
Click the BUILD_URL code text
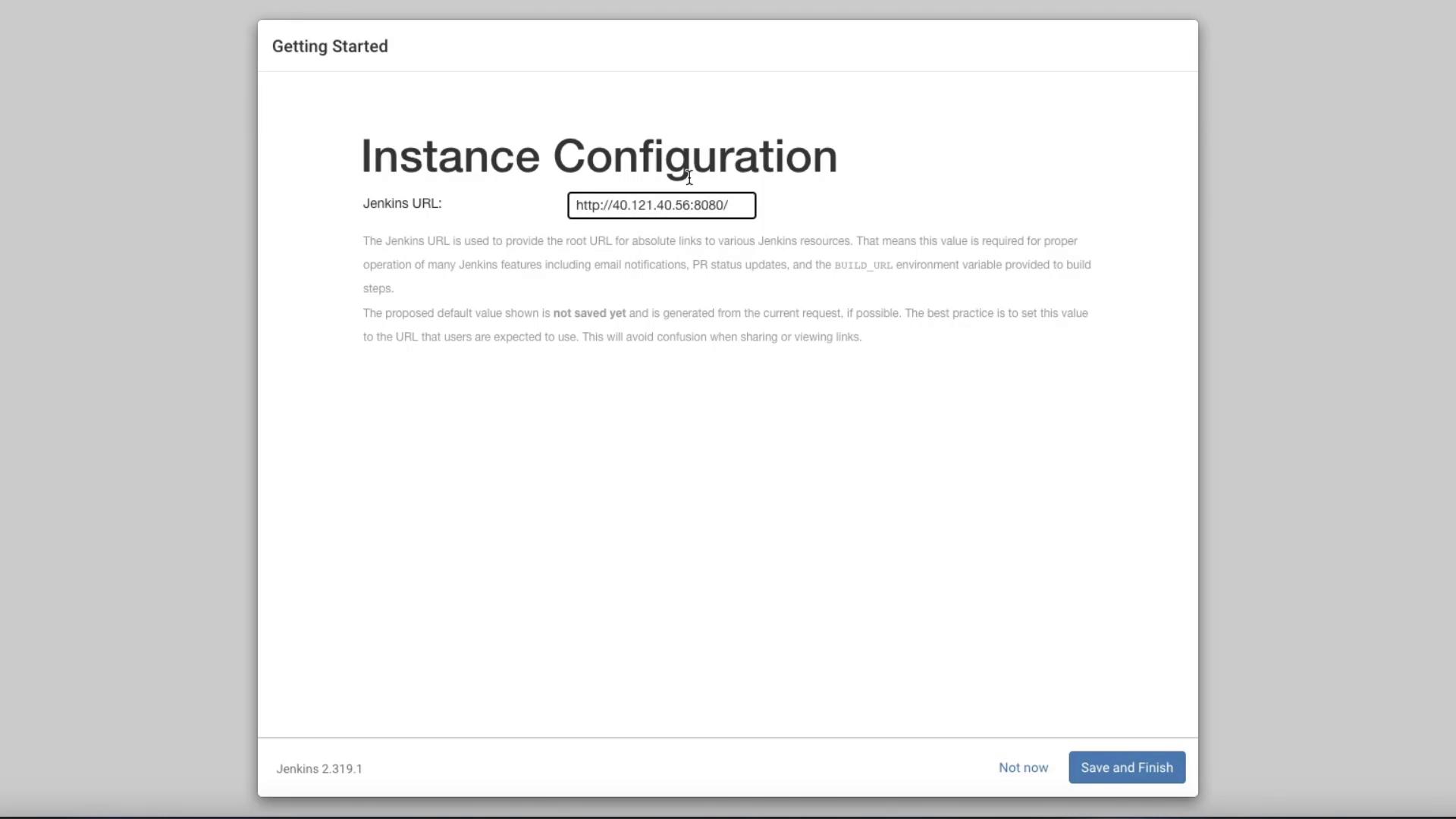tap(863, 265)
